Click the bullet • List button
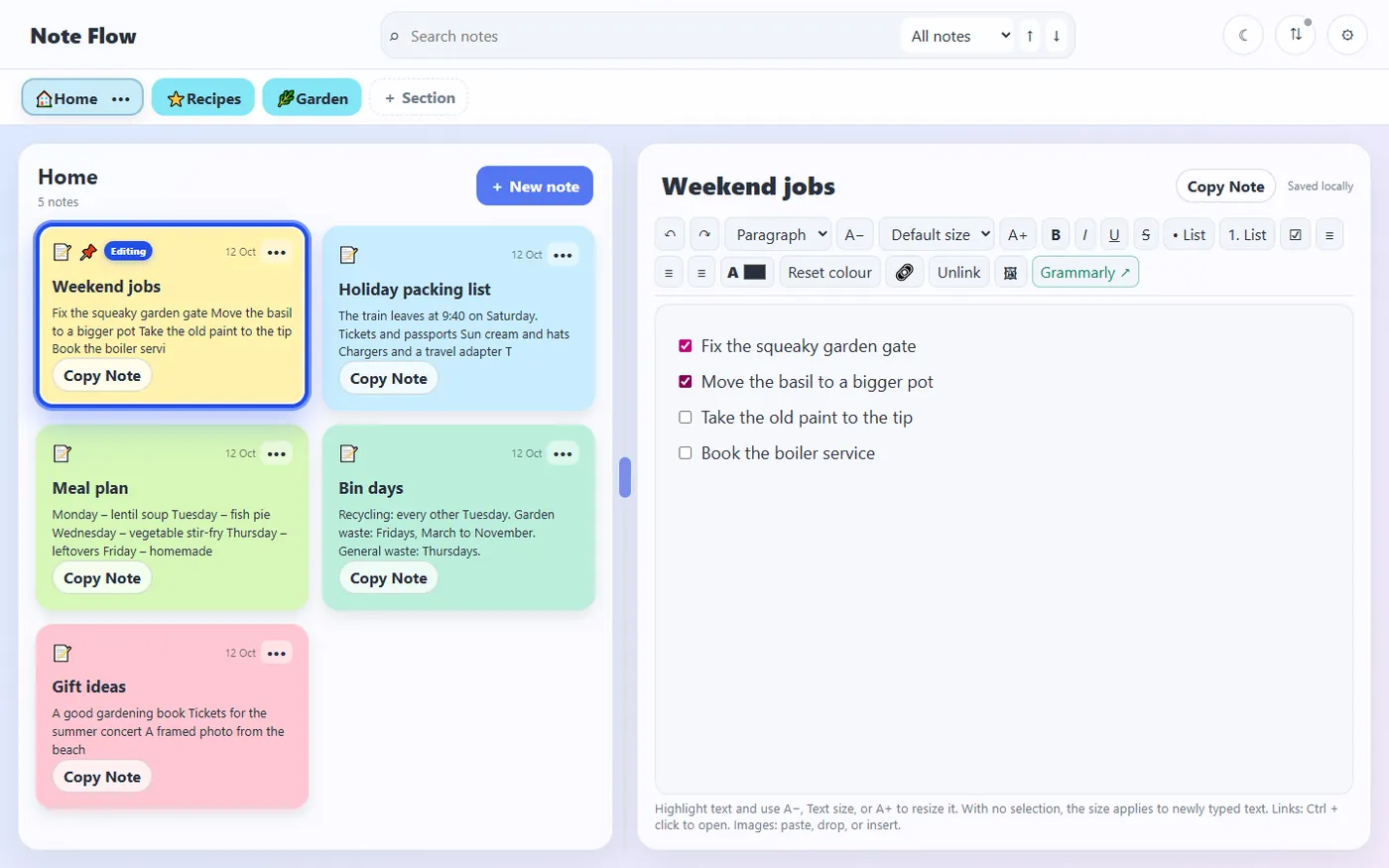The image size is (1389, 868). point(1189,234)
